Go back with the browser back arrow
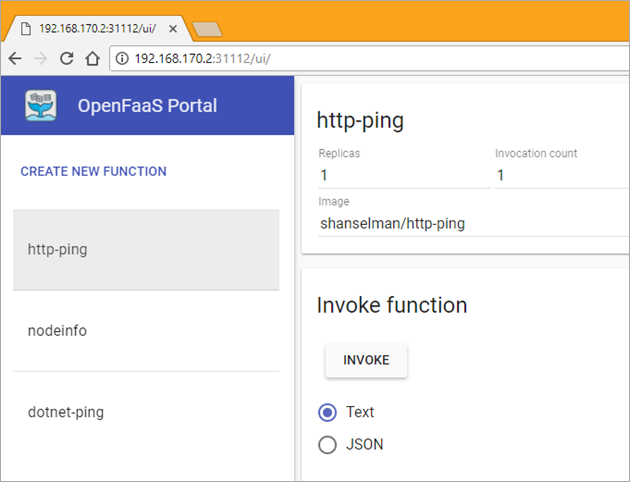Image resolution: width=630 pixels, height=482 pixels. [15, 59]
